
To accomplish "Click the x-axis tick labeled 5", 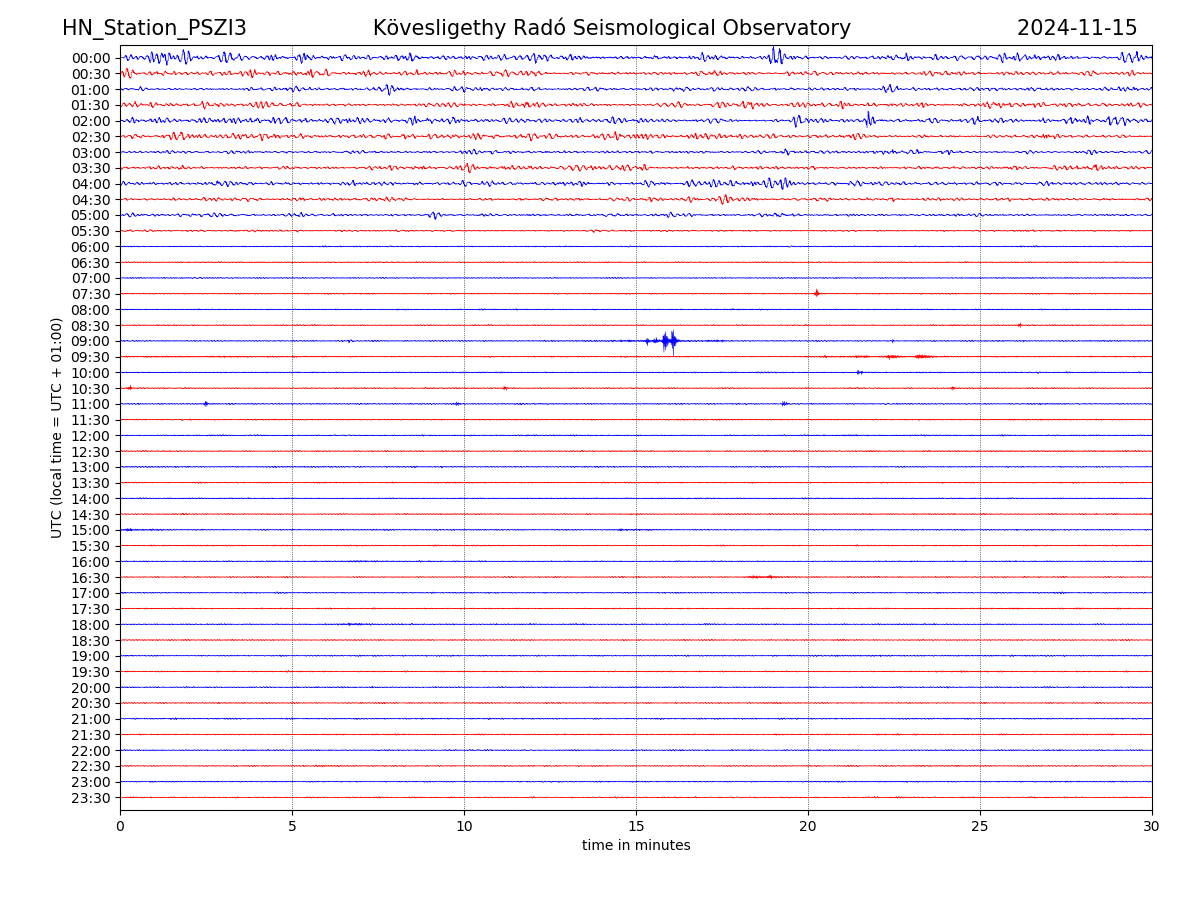I will pos(292,827).
